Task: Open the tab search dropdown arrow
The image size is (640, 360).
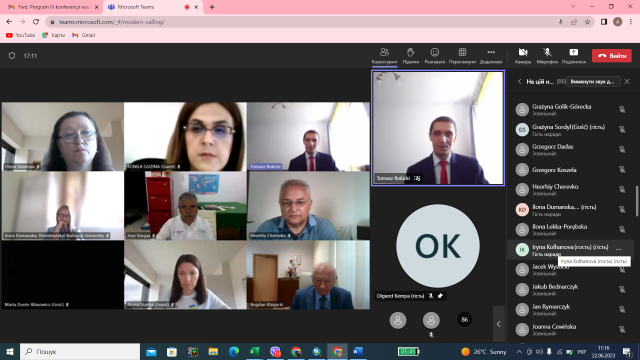Action: [573, 7]
